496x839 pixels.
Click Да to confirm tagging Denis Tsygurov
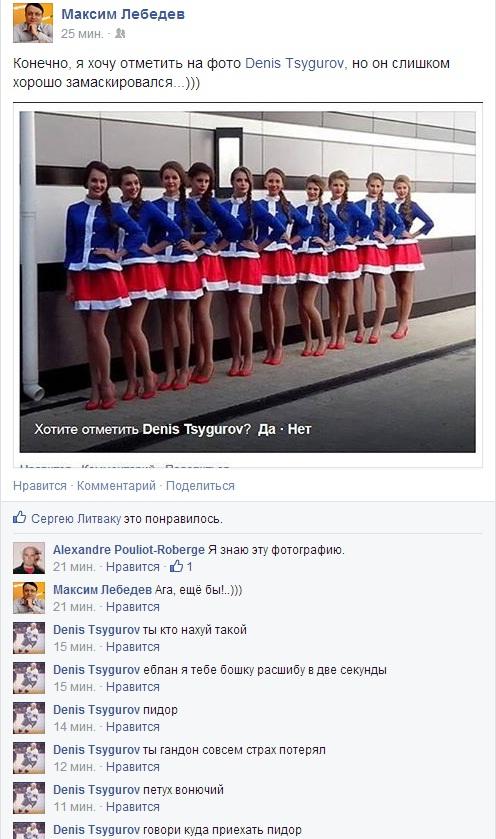pos(266,429)
